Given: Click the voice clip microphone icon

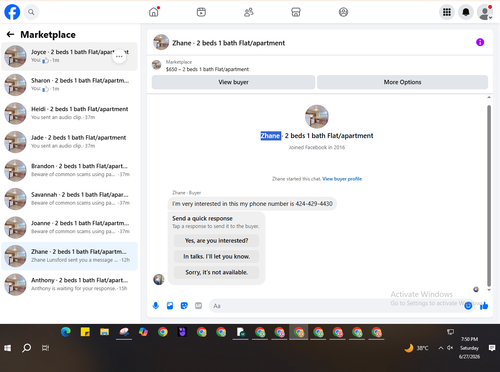Looking at the screenshot, I should [x=156, y=306].
